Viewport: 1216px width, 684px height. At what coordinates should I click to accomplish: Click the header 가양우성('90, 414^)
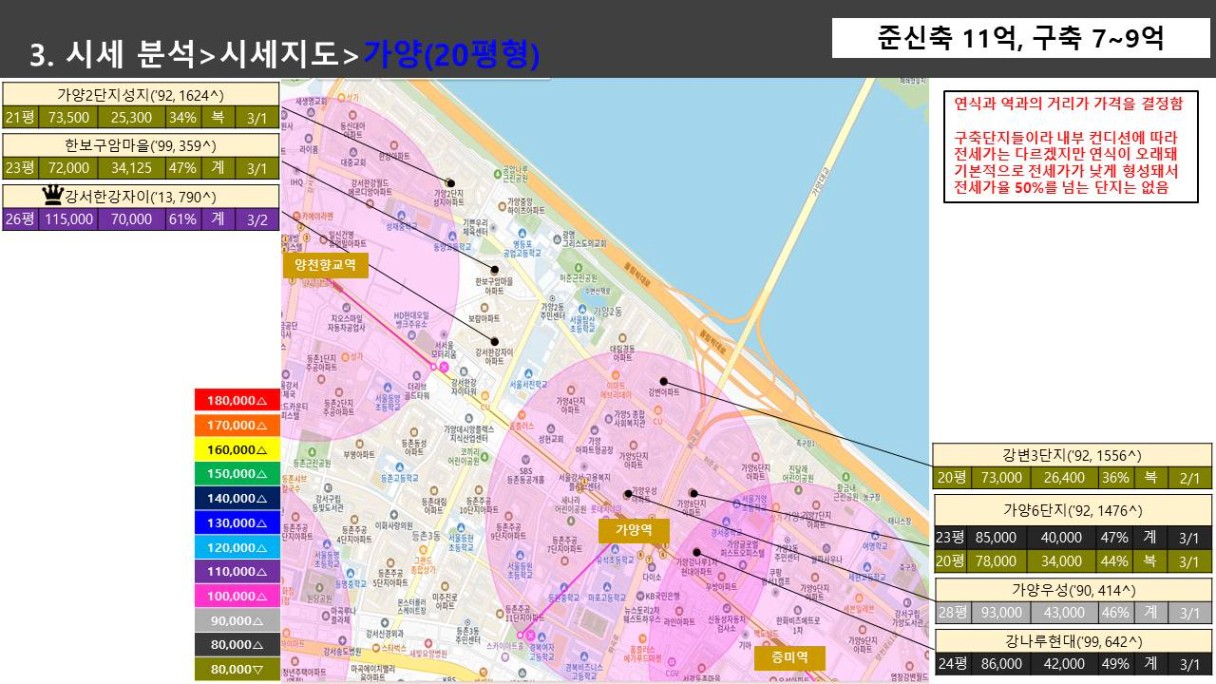[x=1072, y=589]
